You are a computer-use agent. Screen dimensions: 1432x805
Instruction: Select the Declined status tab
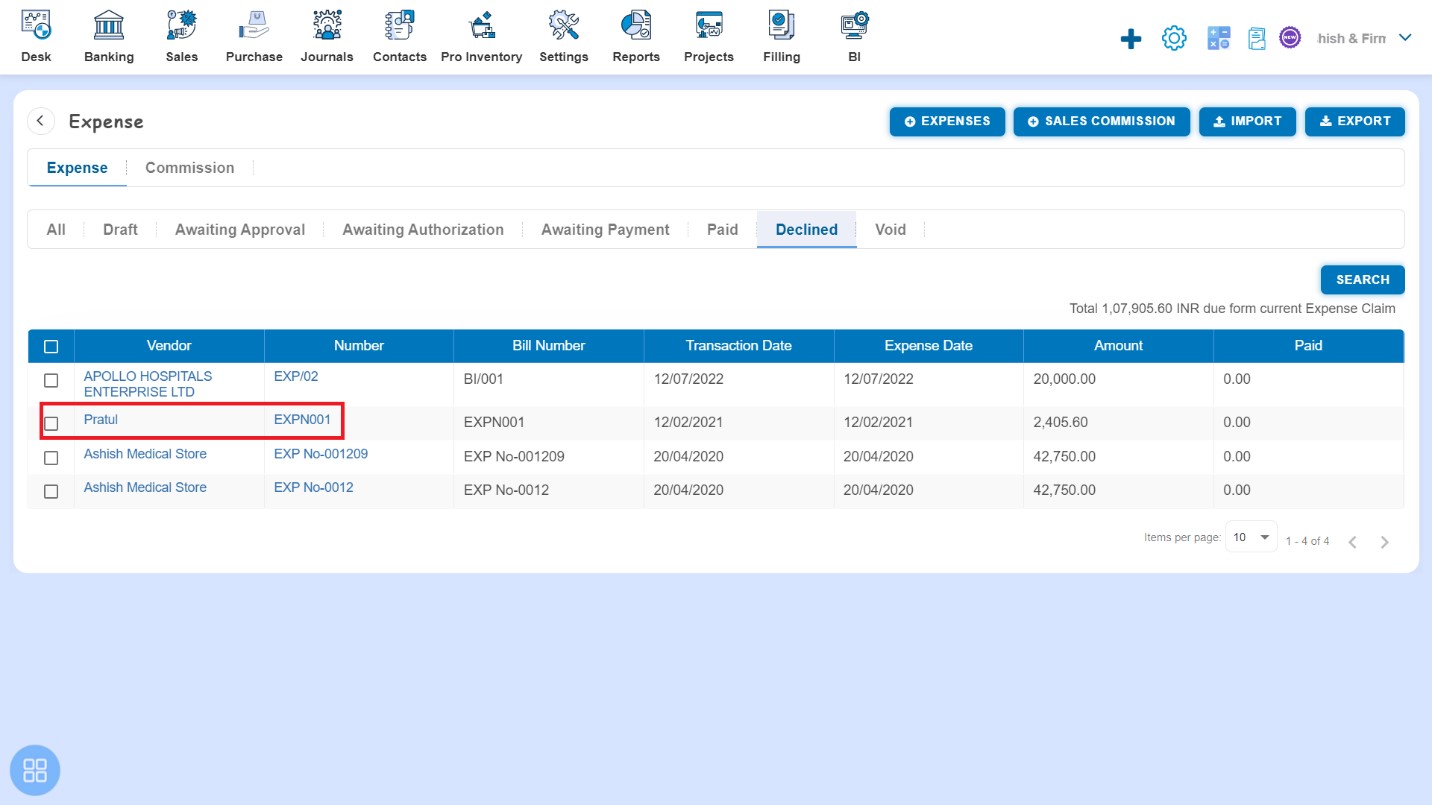coord(807,230)
